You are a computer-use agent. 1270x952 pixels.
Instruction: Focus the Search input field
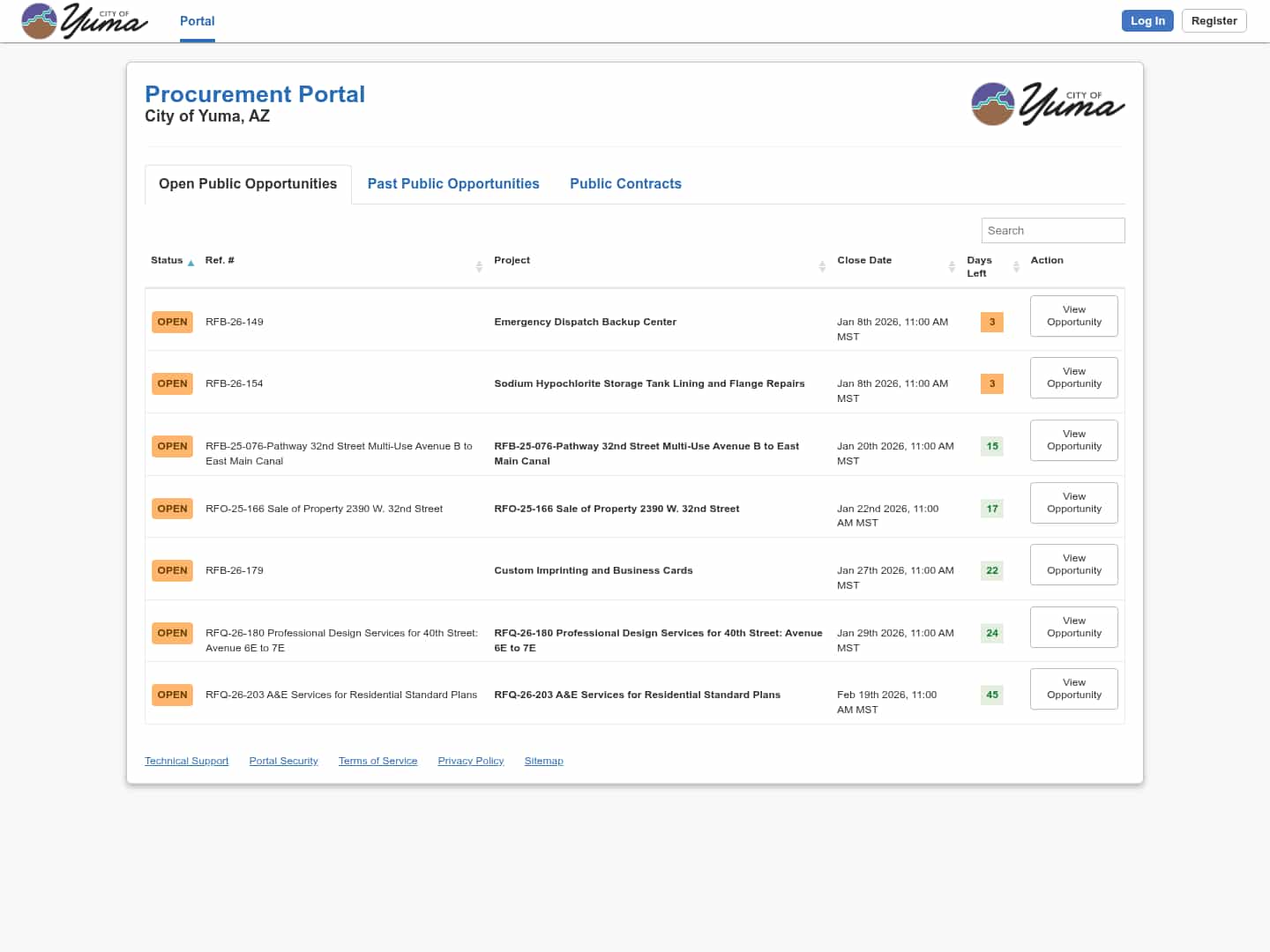point(1052,230)
